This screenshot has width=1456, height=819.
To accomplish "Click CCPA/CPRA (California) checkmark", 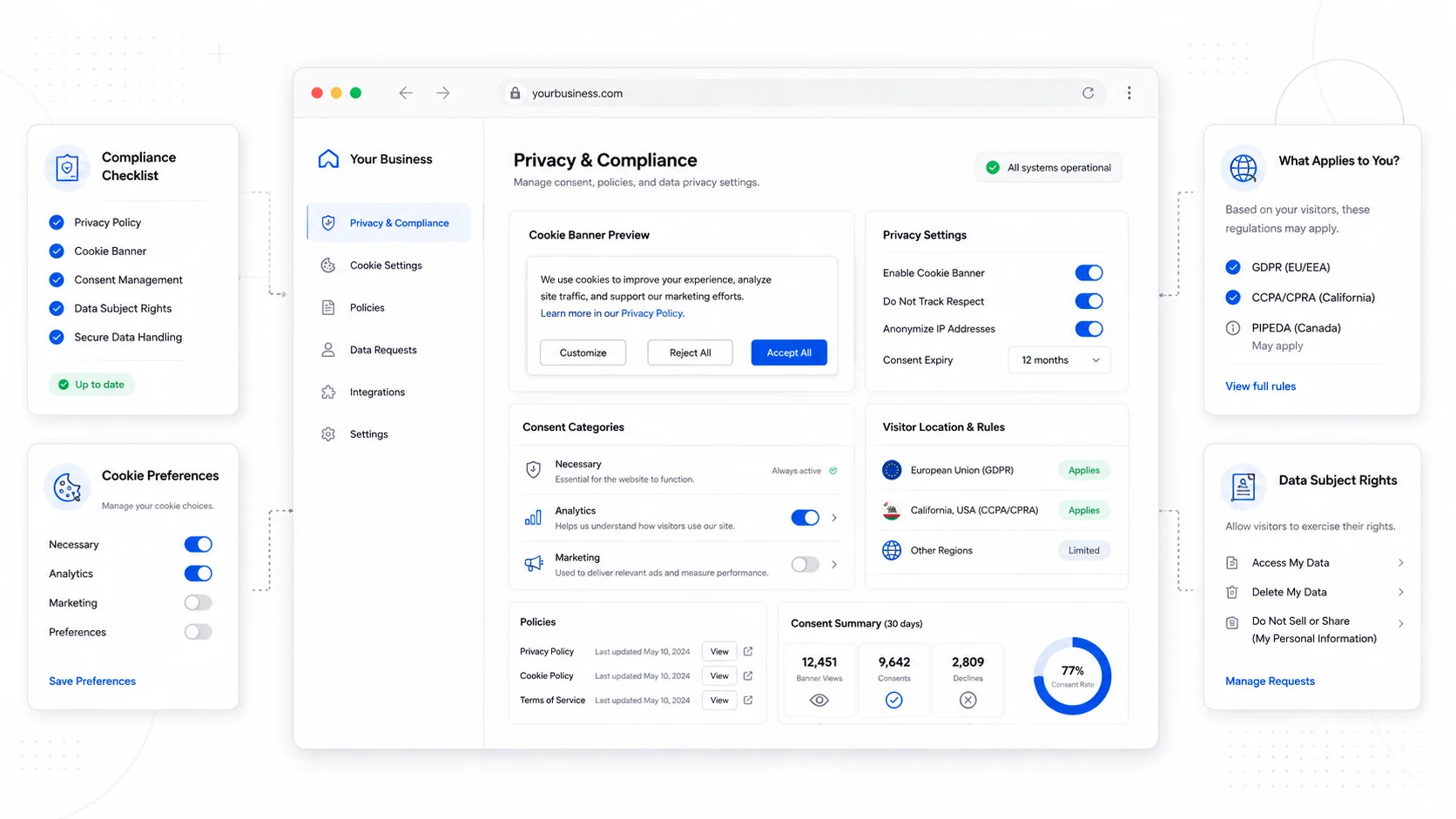I will tap(1233, 298).
